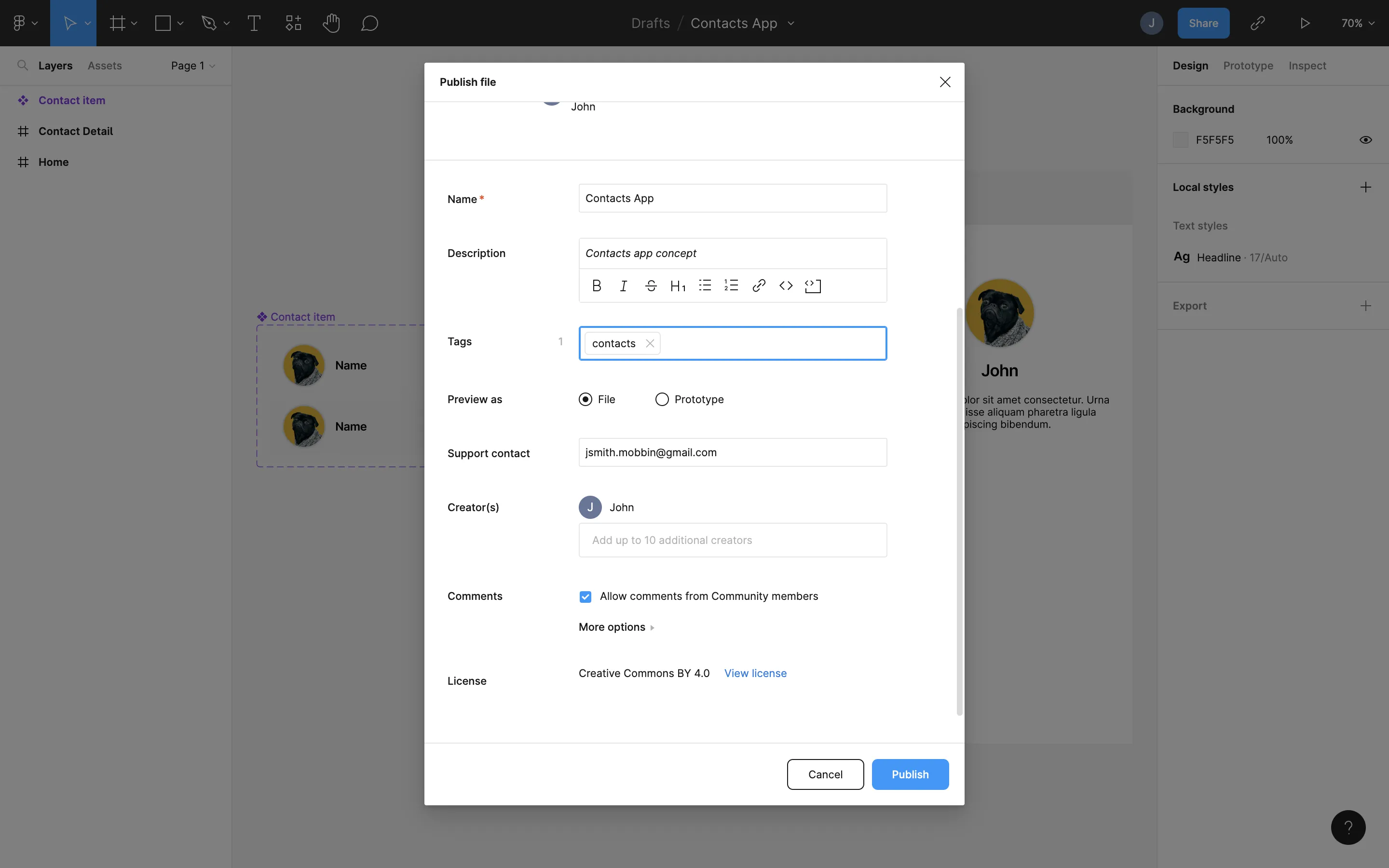Switch to the Assets tab
The width and height of the screenshot is (1389, 868).
point(105,66)
